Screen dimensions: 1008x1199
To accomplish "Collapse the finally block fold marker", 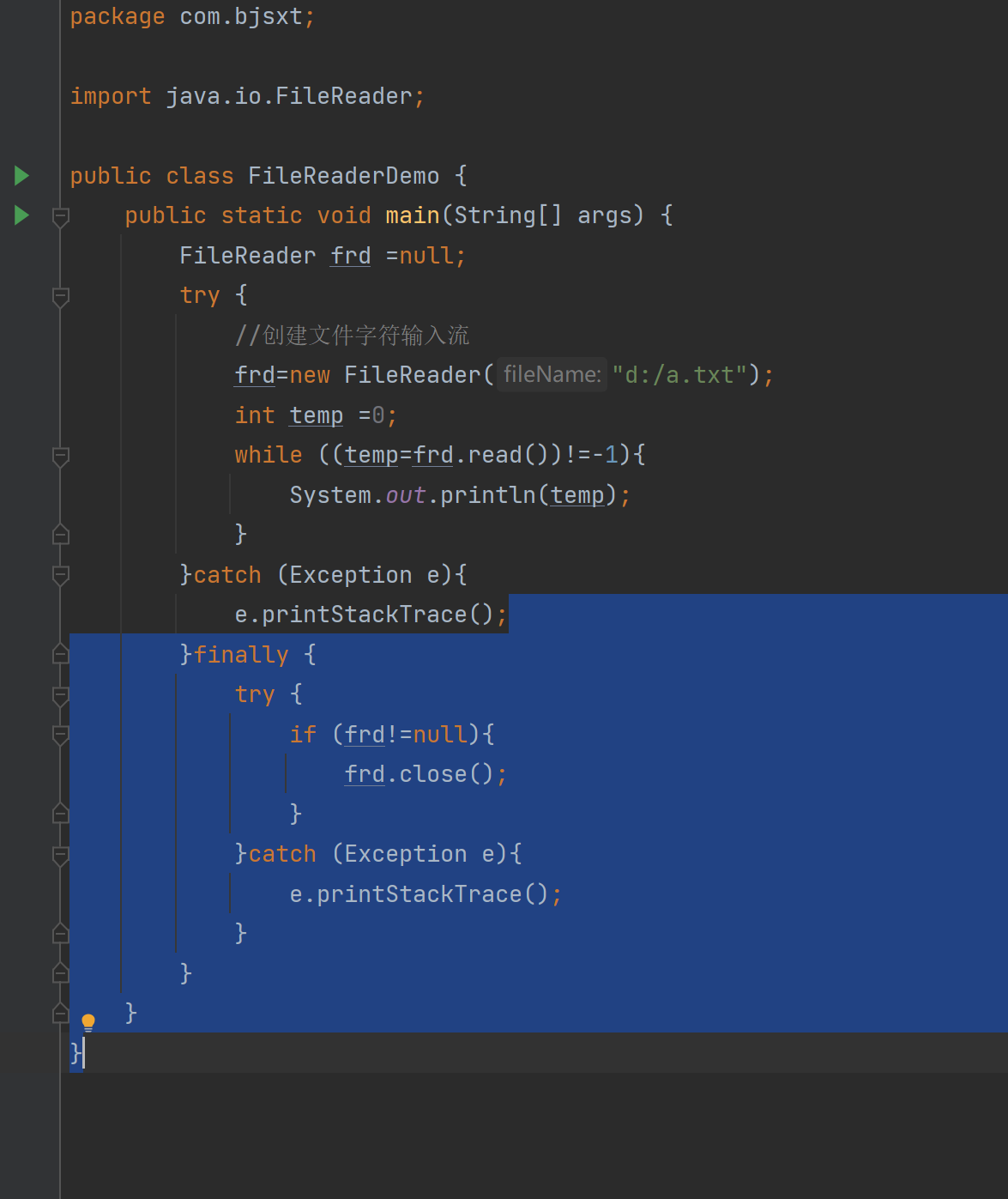I will pyautogui.click(x=61, y=653).
